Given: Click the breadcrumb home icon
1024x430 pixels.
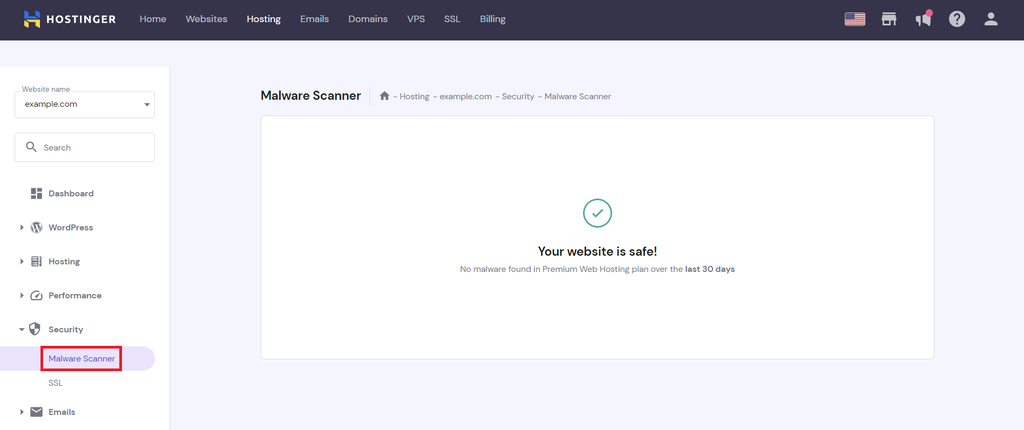Looking at the screenshot, I should pyautogui.click(x=384, y=96).
